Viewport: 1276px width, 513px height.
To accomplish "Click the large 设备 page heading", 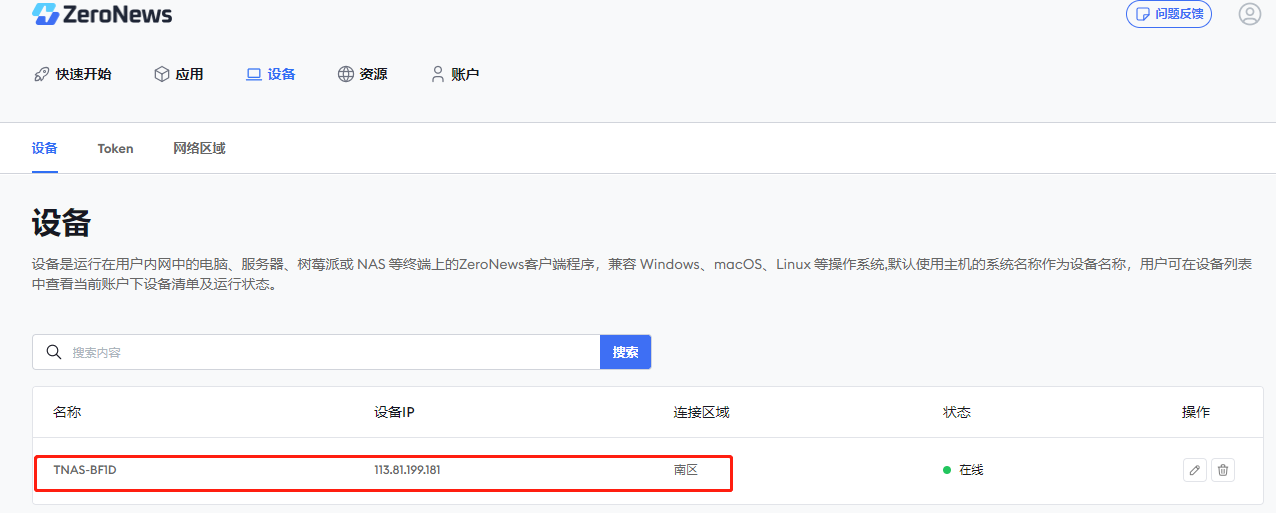I will [61, 223].
